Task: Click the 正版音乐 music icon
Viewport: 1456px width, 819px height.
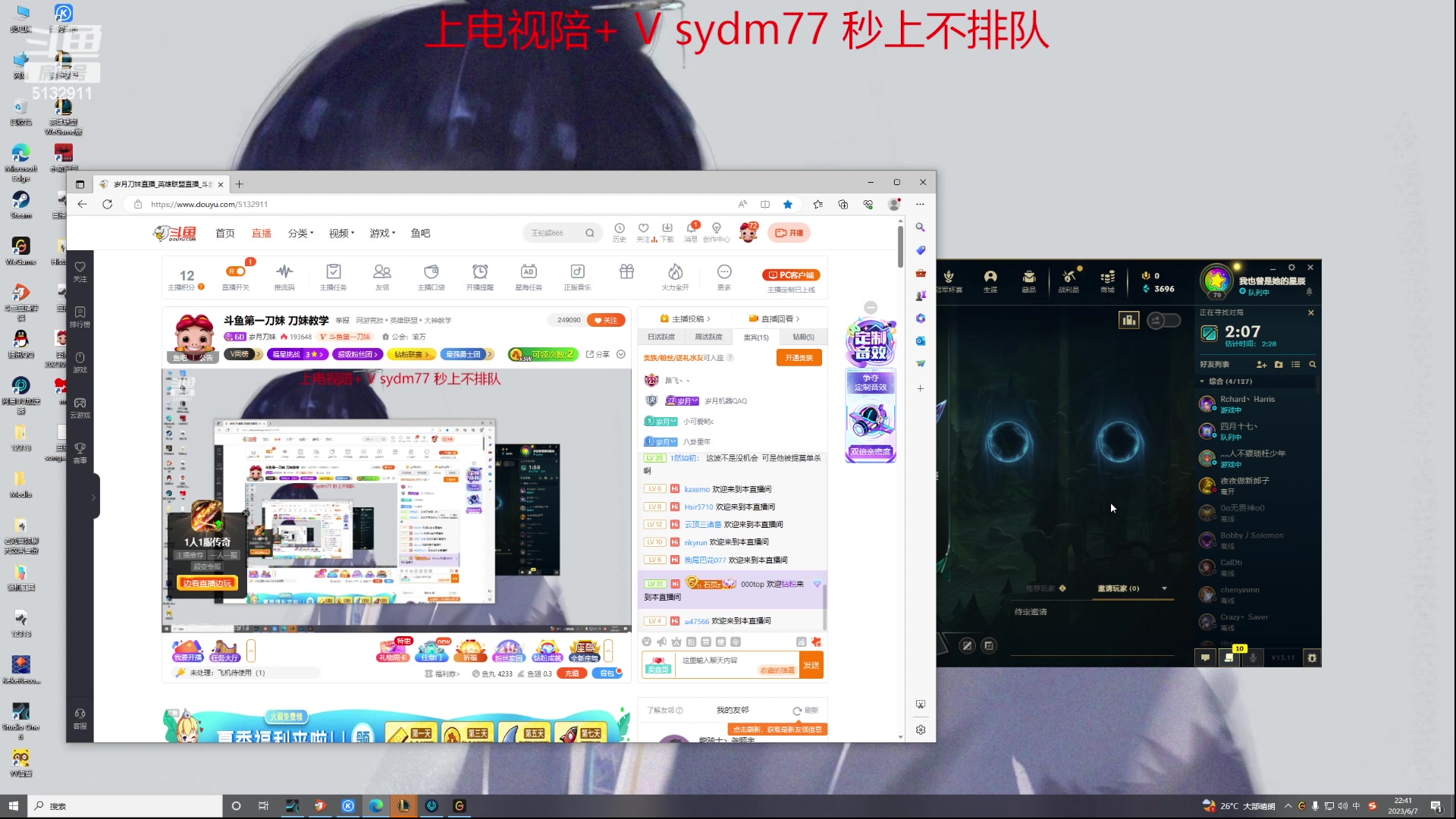Action: [x=577, y=275]
